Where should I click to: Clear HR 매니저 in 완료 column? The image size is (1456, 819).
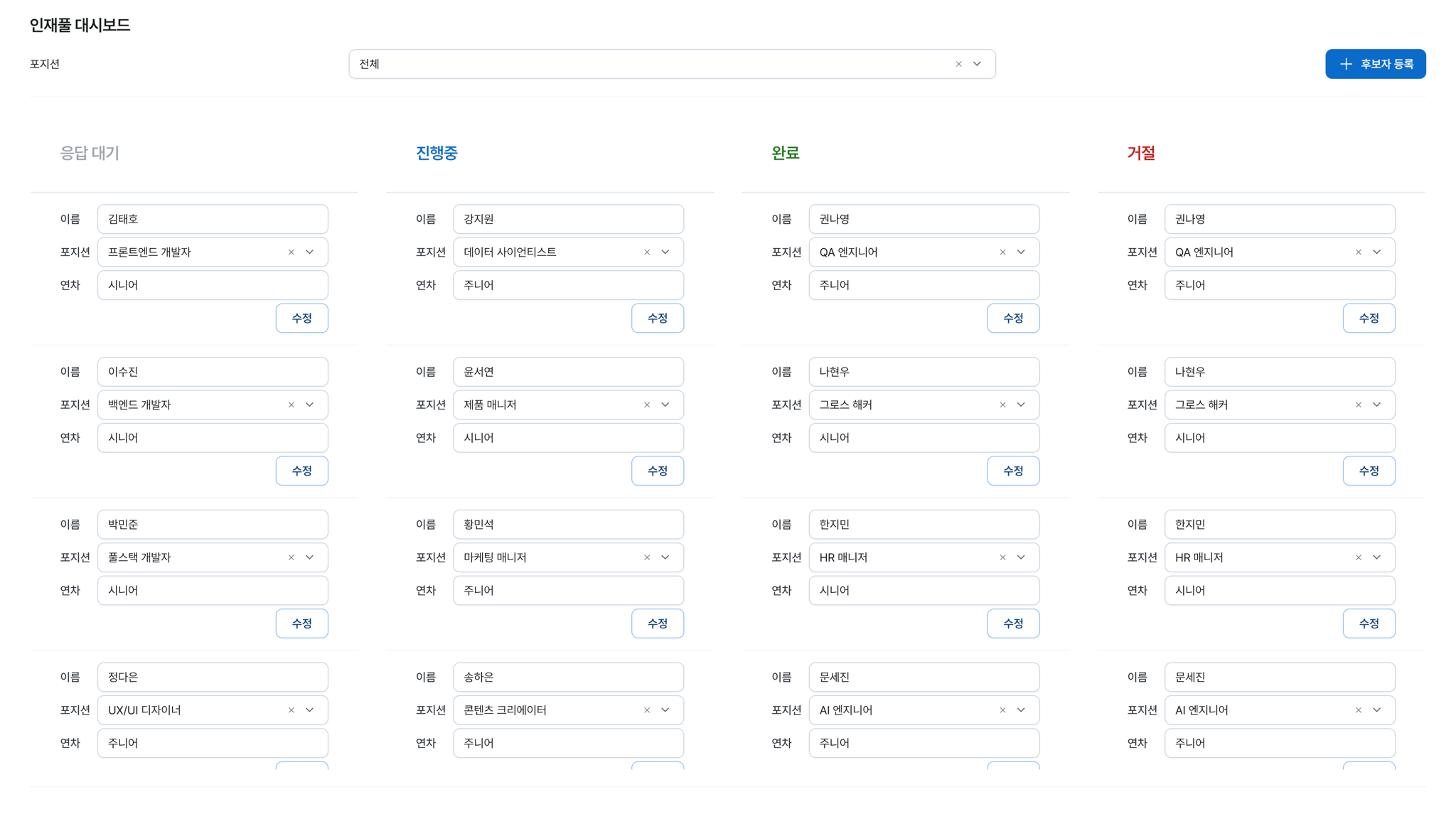click(1002, 558)
